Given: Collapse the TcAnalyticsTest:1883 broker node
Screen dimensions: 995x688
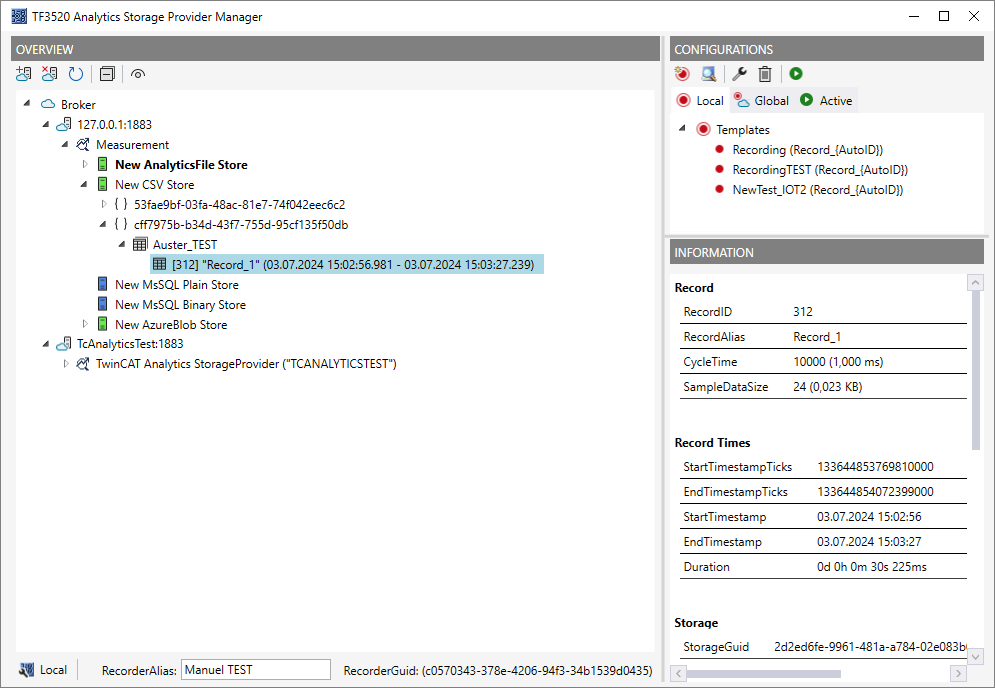Looking at the screenshot, I should point(46,344).
